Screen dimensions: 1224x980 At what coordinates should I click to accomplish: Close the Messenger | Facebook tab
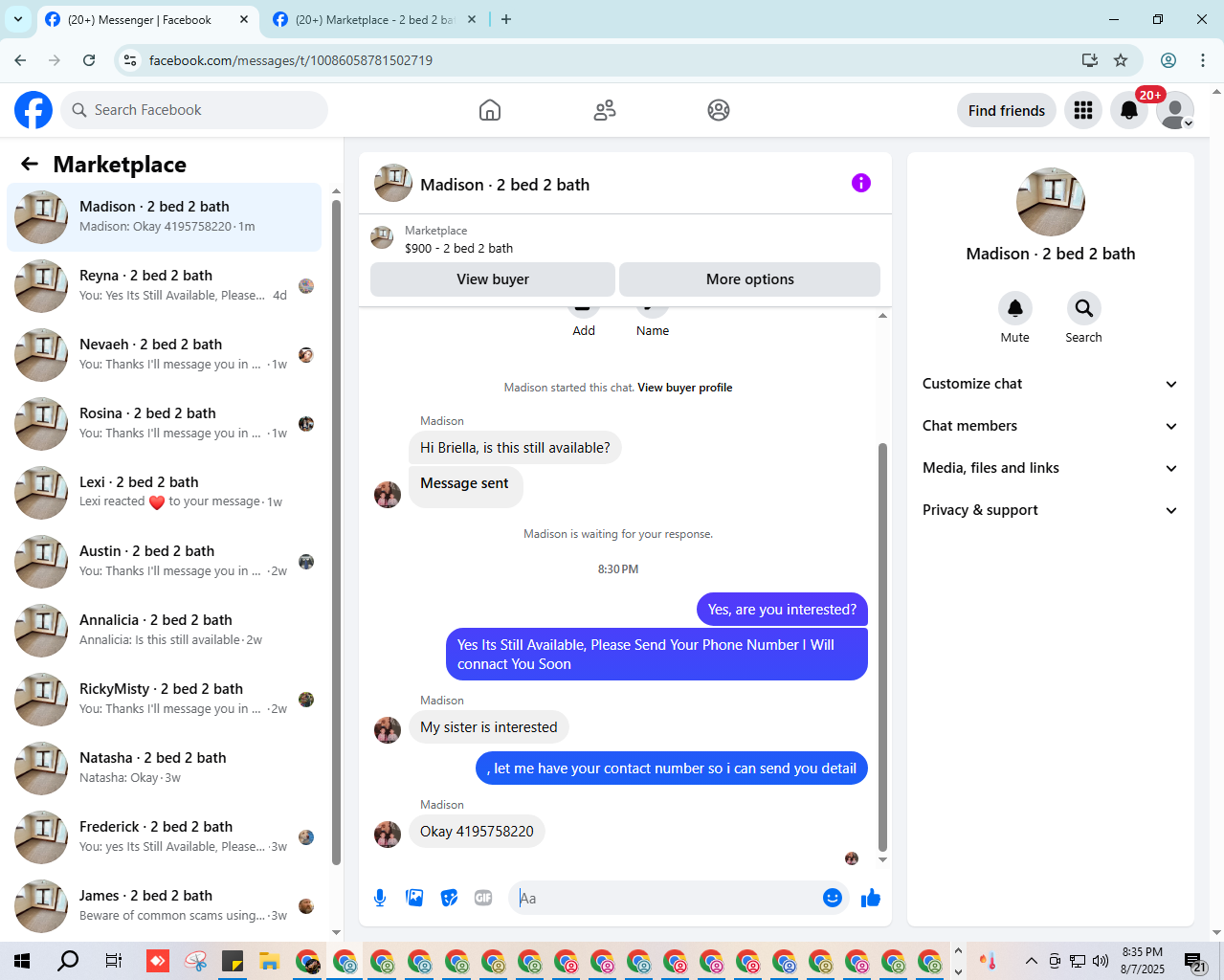[x=244, y=19]
